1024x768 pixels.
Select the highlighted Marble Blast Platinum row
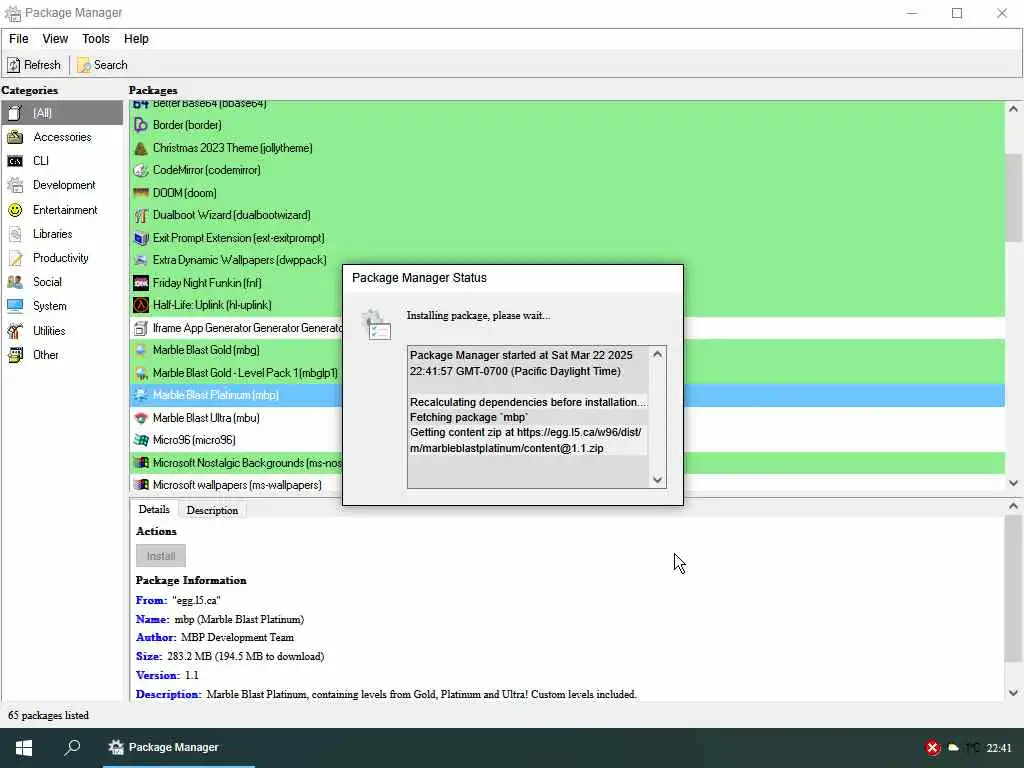coord(567,395)
